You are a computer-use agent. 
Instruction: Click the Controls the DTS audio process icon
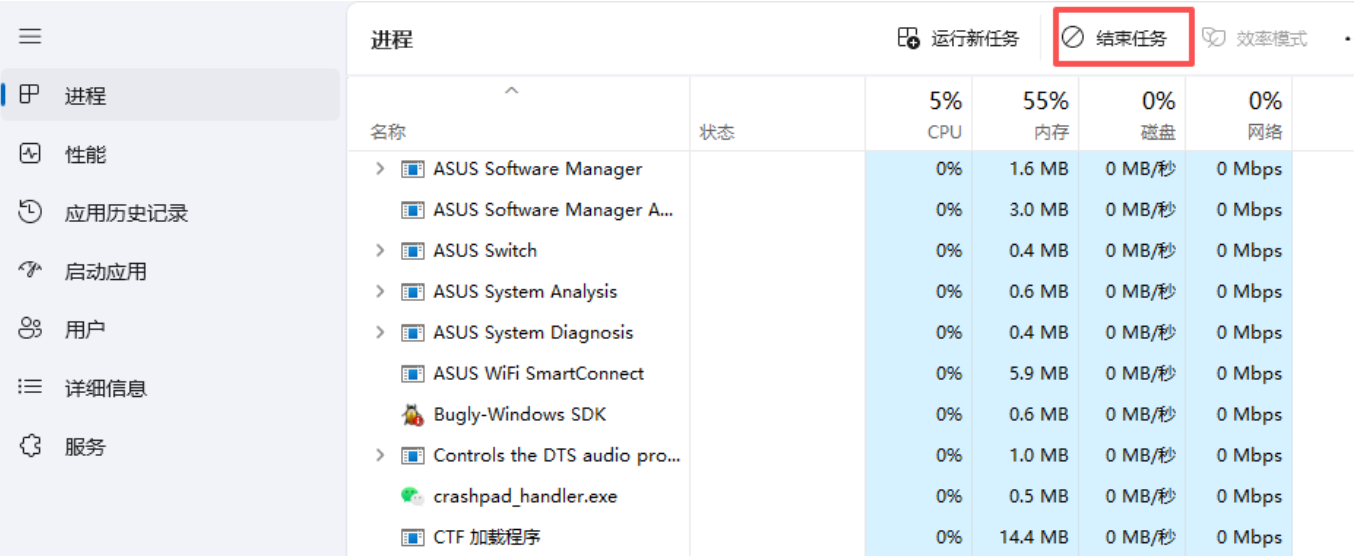pos(412,456)
